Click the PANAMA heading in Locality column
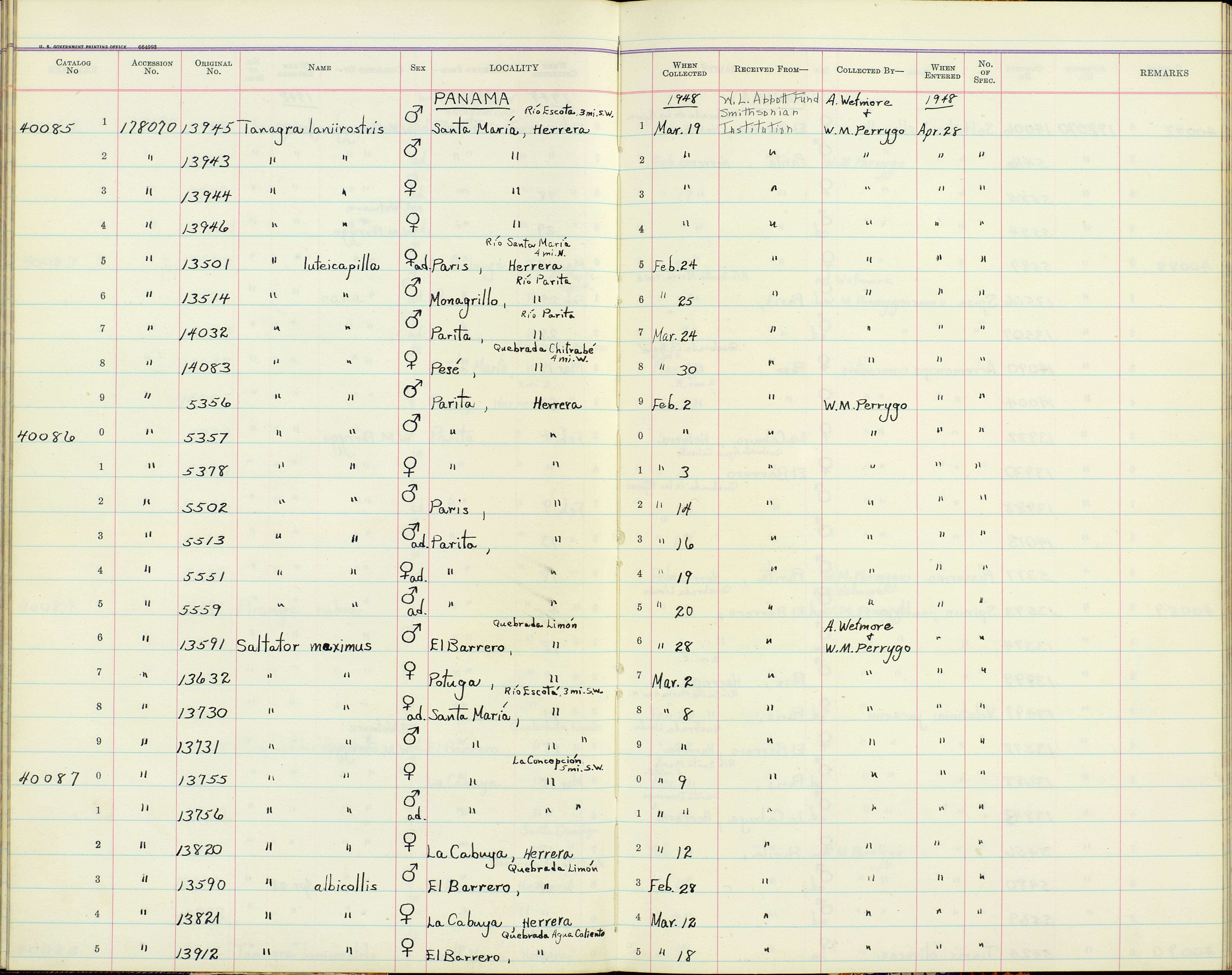Screen dimensions: 1232x975 471,99
